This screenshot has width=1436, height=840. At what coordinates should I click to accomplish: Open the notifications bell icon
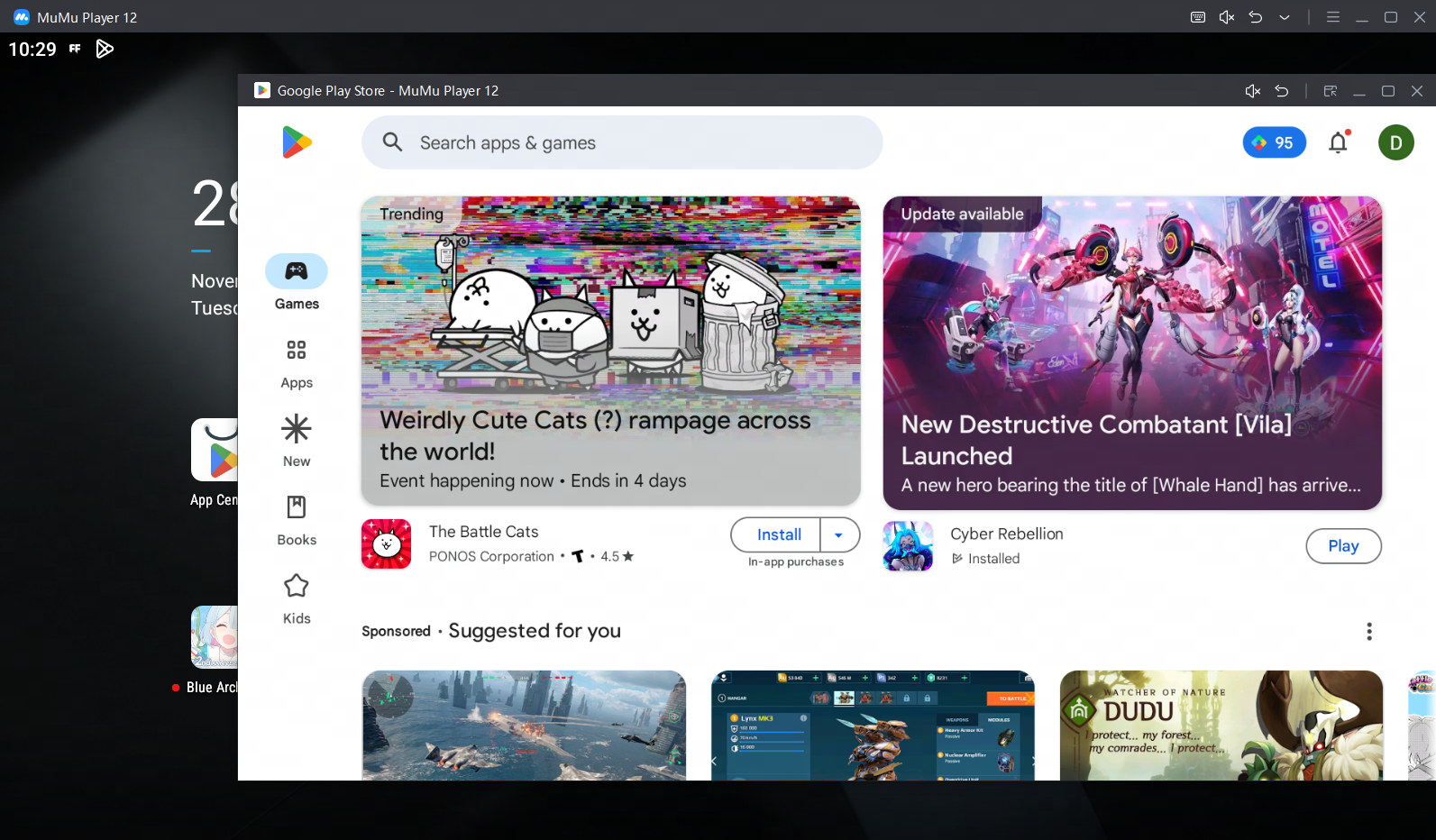(1338, 142)
